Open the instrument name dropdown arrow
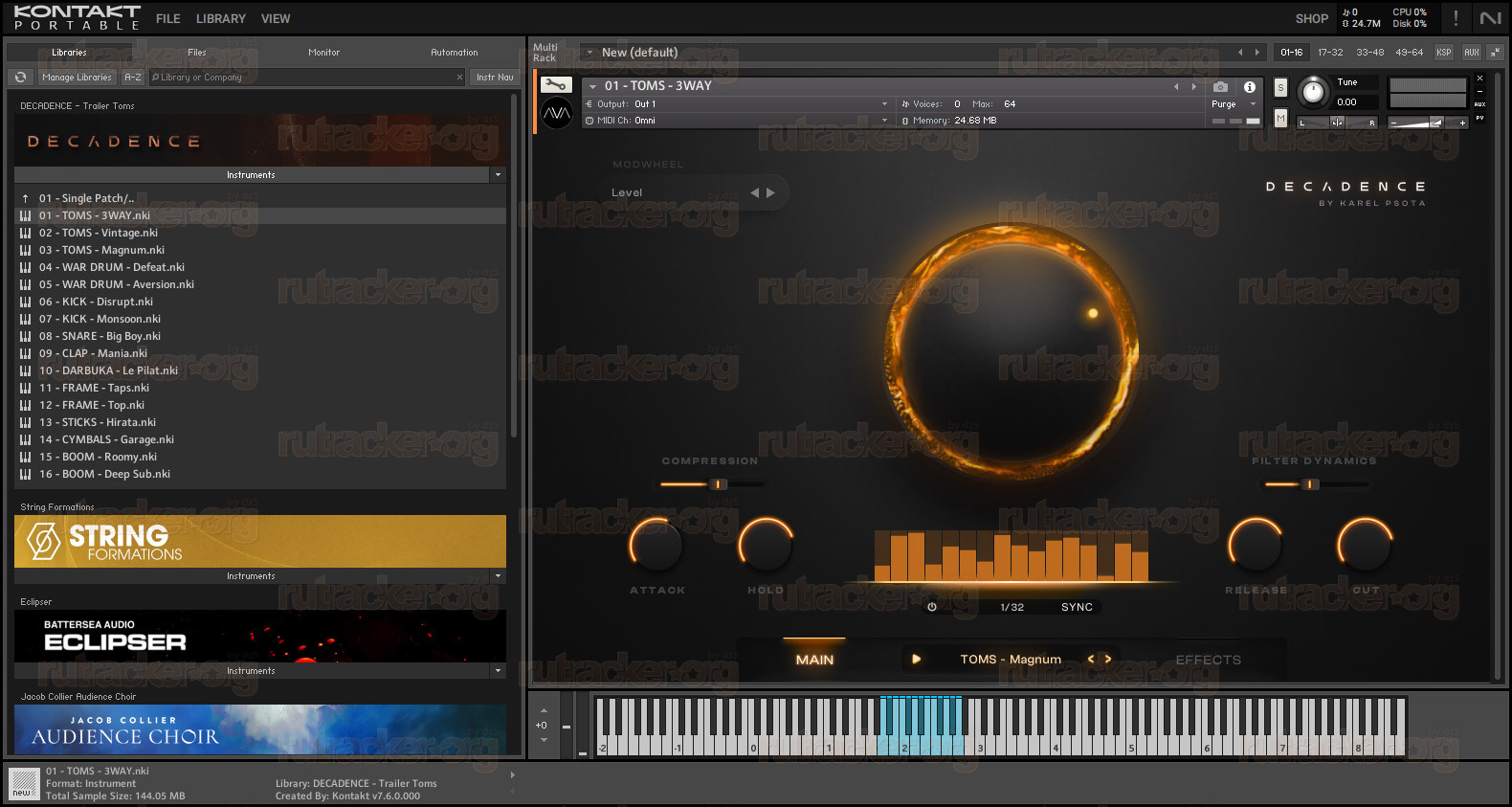This screenshot has width=1512, height=807. 593,86
